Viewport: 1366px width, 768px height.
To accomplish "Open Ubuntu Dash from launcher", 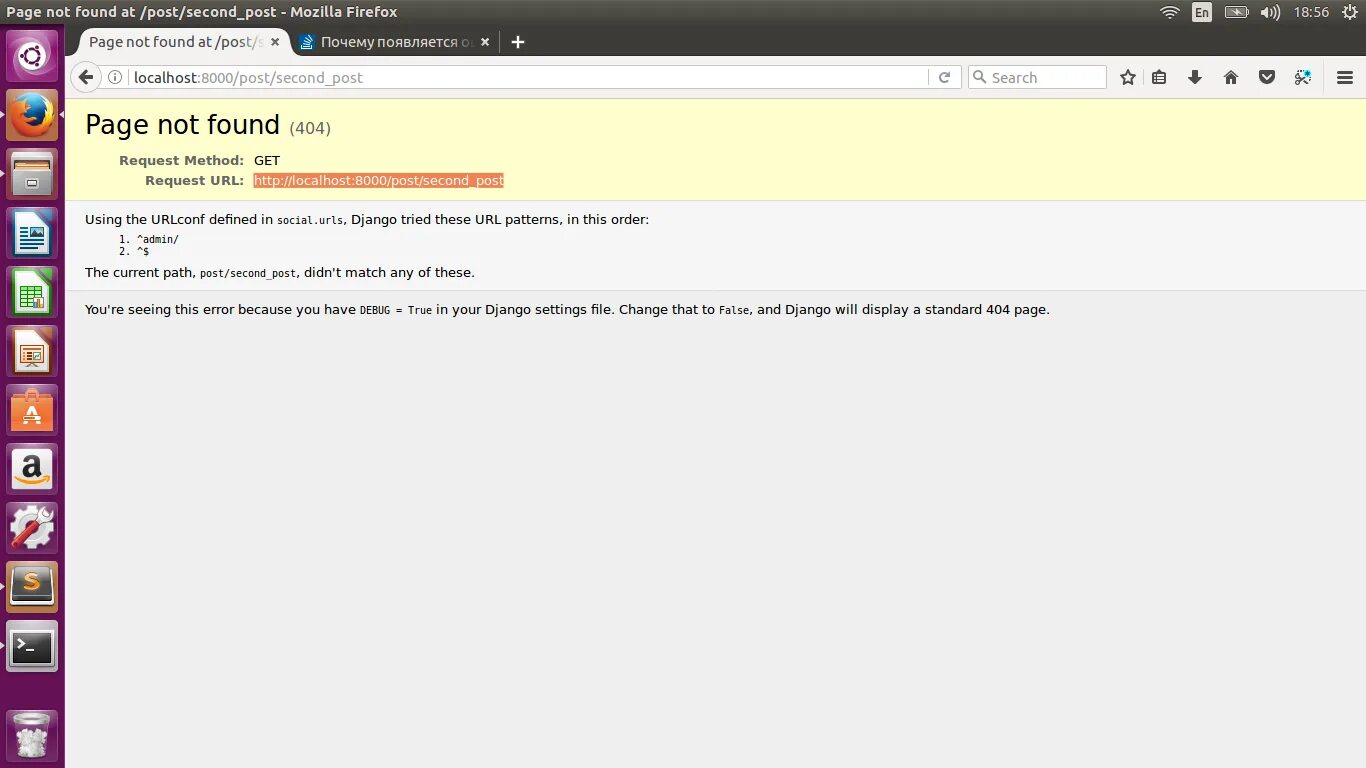I will (x=32, y=56).
